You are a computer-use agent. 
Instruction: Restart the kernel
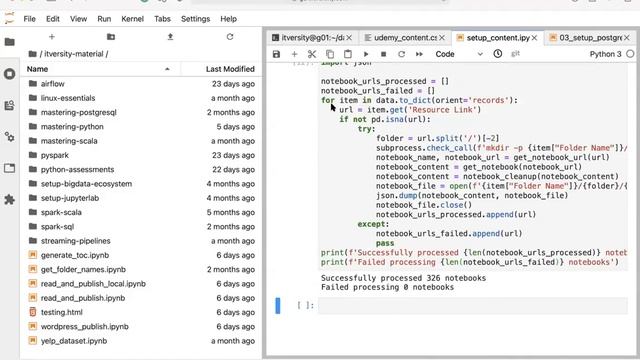click(x=402, y=54)
